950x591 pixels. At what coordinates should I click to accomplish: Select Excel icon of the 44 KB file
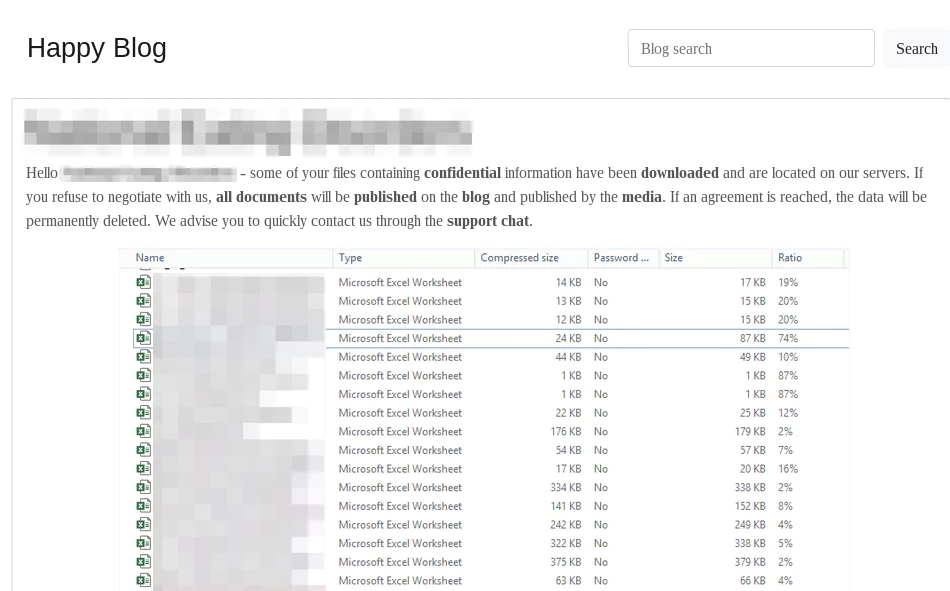pos(144,357)
